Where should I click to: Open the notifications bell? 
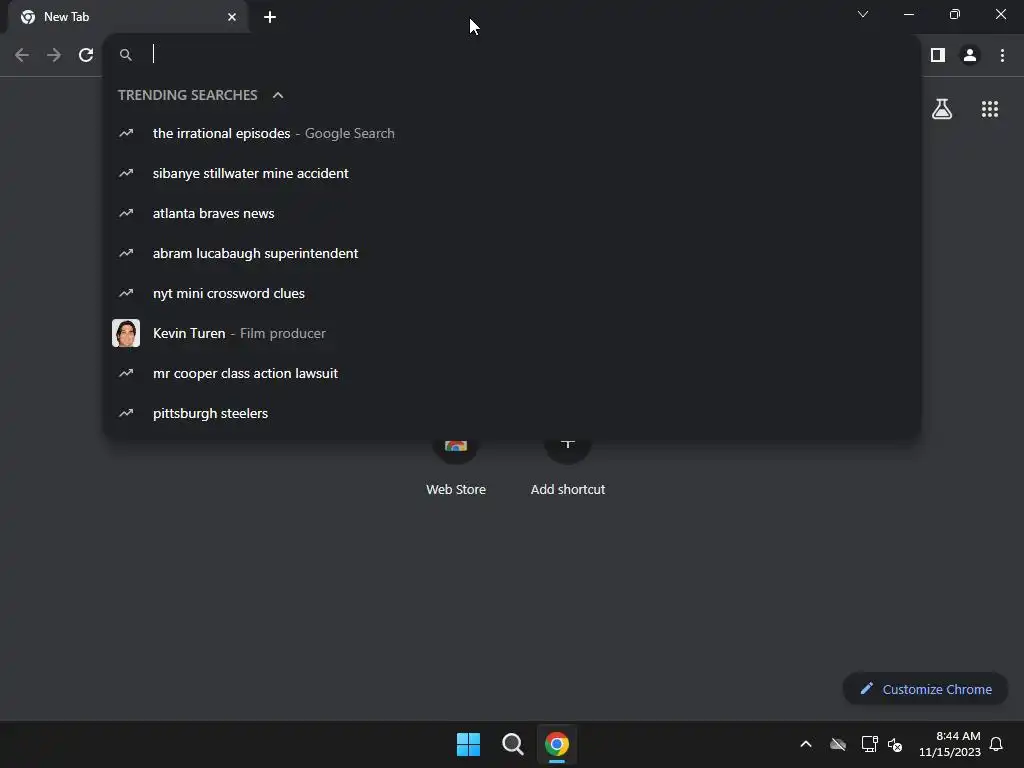(996, 744)
